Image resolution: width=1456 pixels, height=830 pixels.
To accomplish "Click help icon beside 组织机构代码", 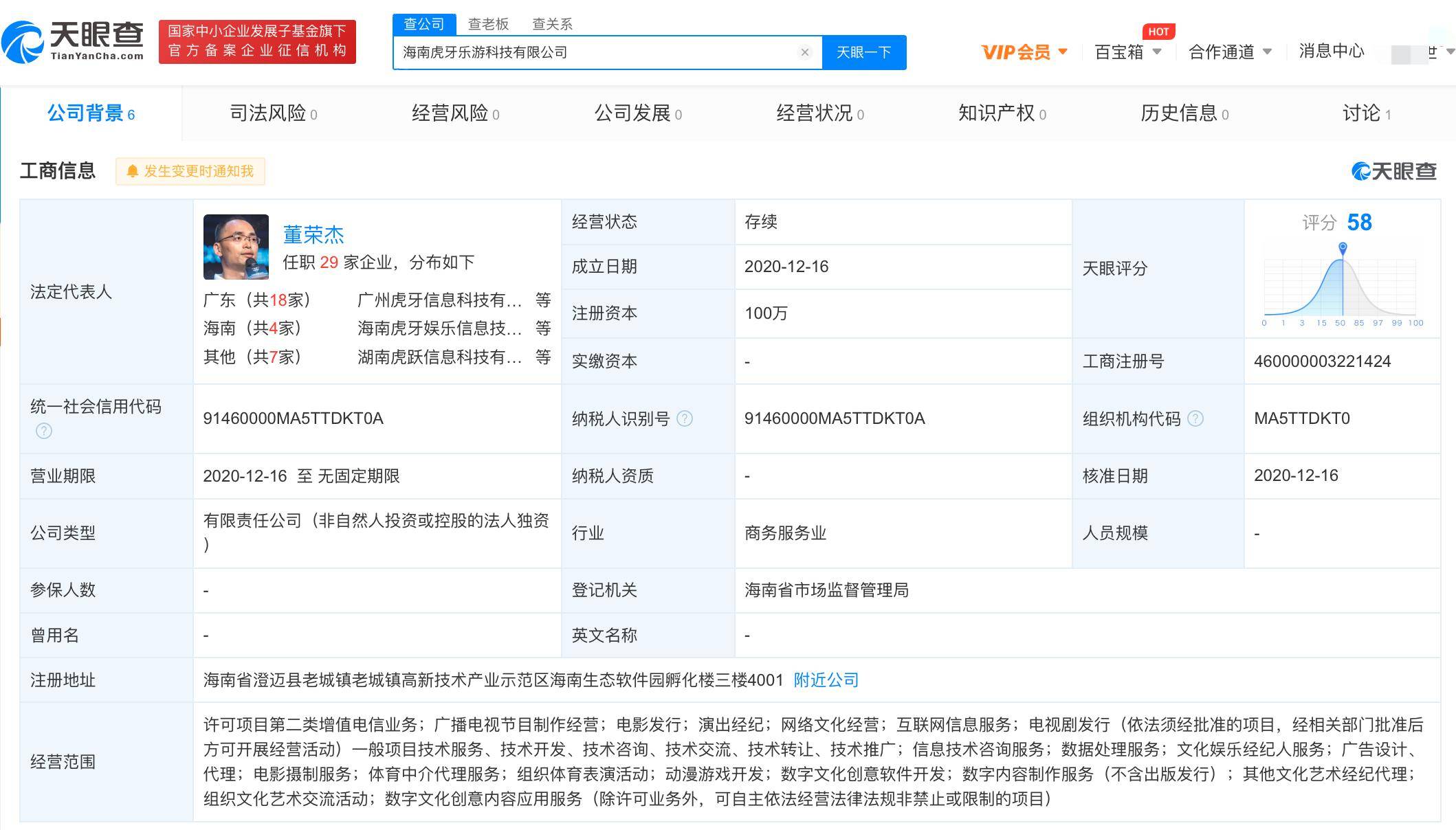I will [x=1195, y=418].
